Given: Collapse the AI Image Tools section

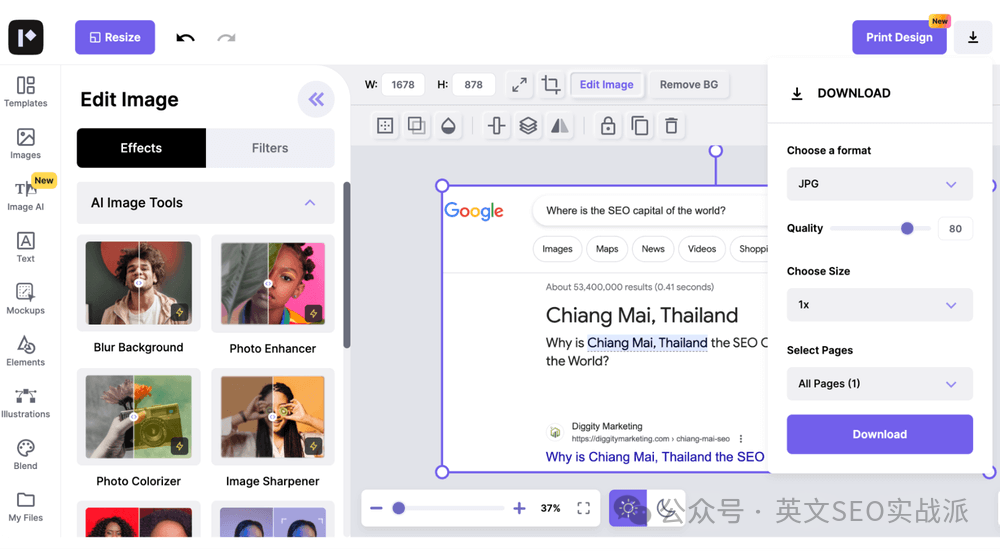Looking at the screenshot, I should point(310,203).
